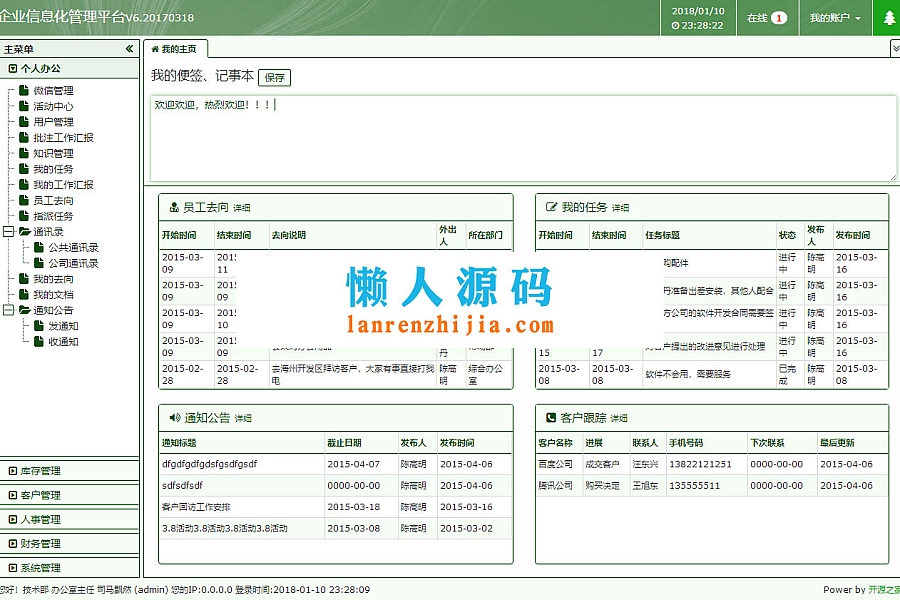Open 发通知 under 通知公告
Image resolution: width=900 pixels, height=600 pixels.
coord(63,326)
